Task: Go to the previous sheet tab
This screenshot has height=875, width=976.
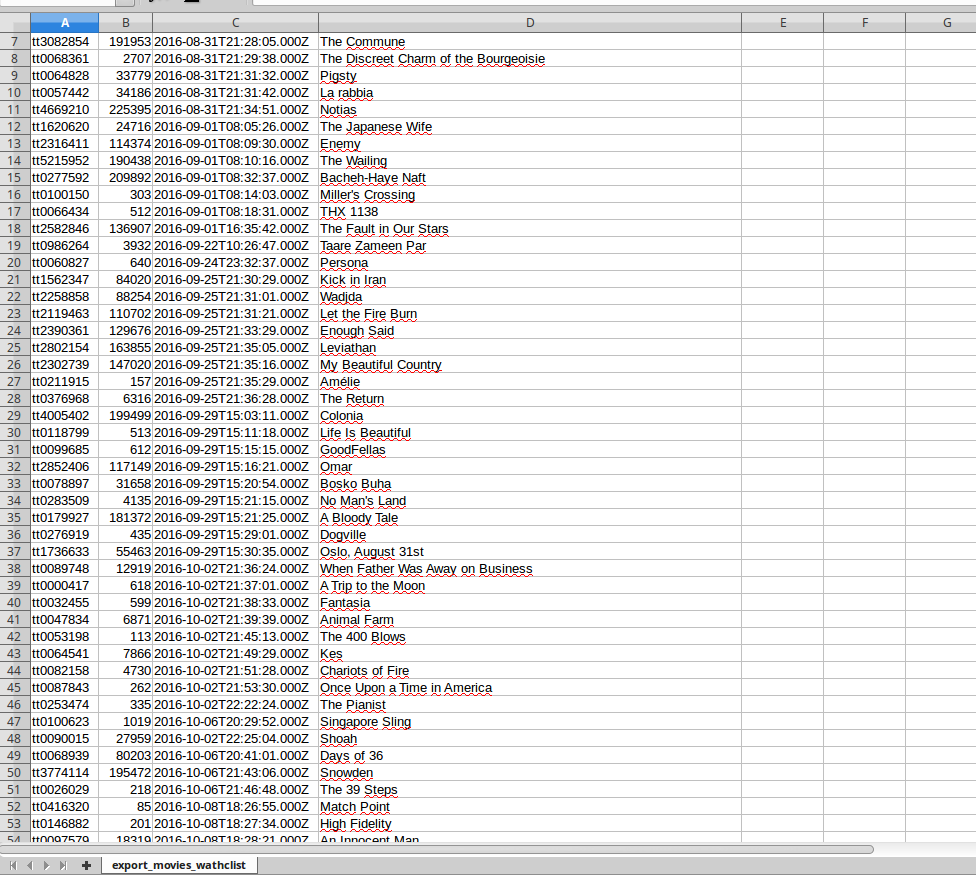Action: coord(29,865)
